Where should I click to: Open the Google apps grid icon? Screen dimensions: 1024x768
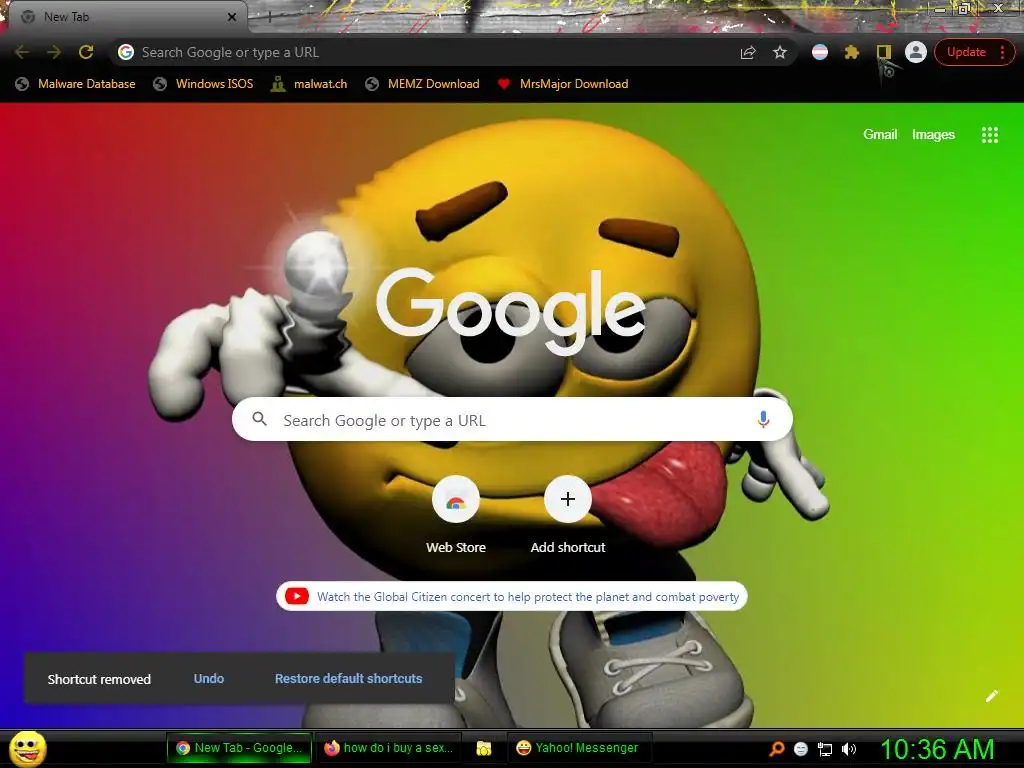[x=989, y=135]
